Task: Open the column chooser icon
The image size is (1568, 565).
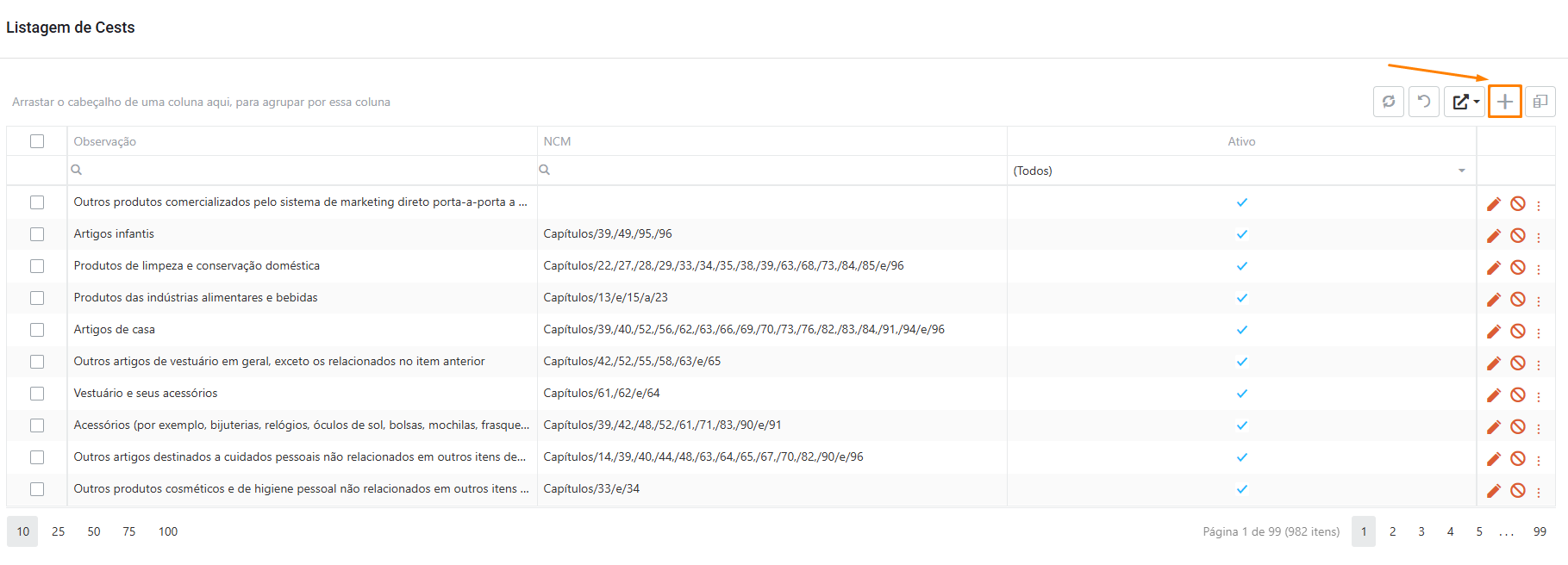Action: tap(1540, 102)
